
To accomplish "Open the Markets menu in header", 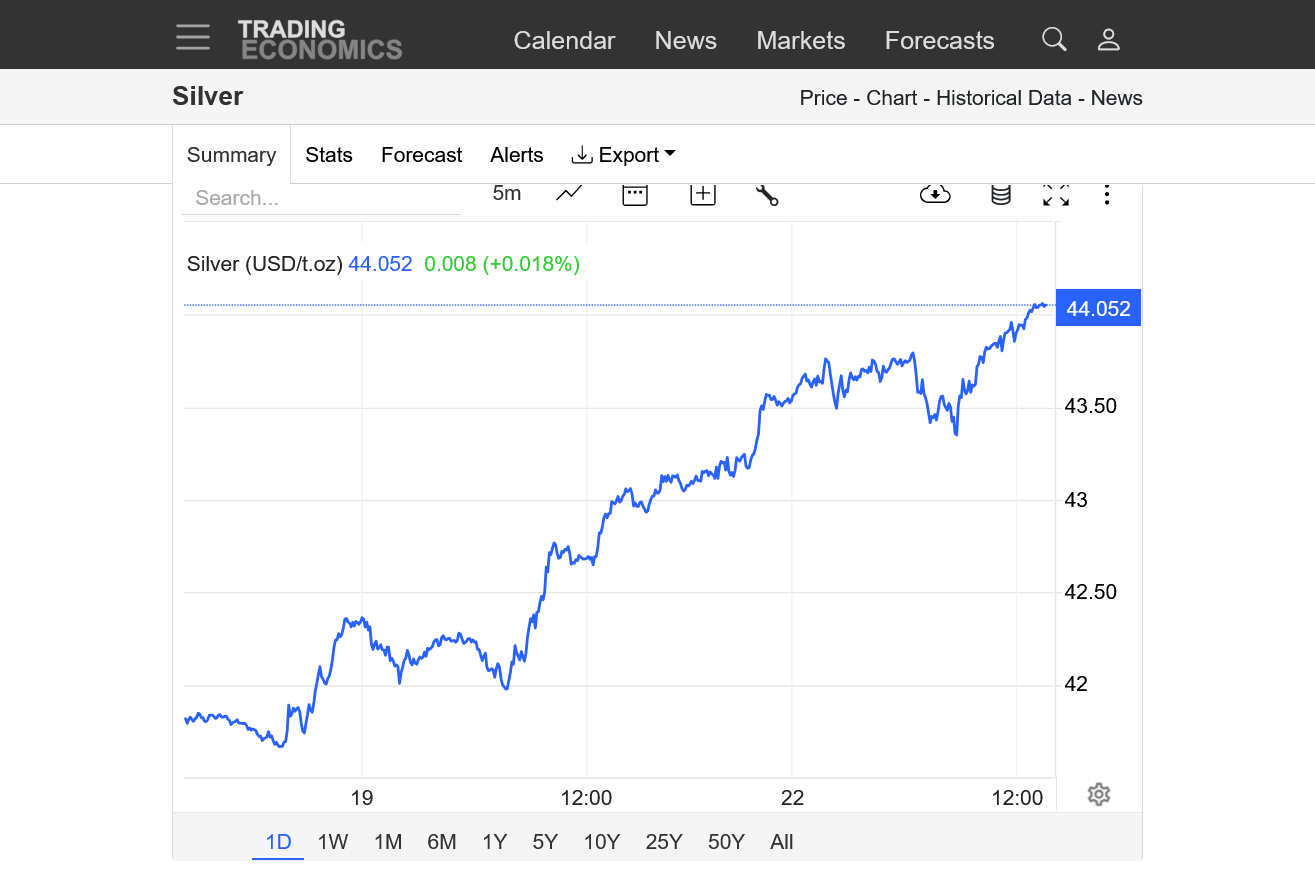I will pyautogui.click(x=800, y=41).
